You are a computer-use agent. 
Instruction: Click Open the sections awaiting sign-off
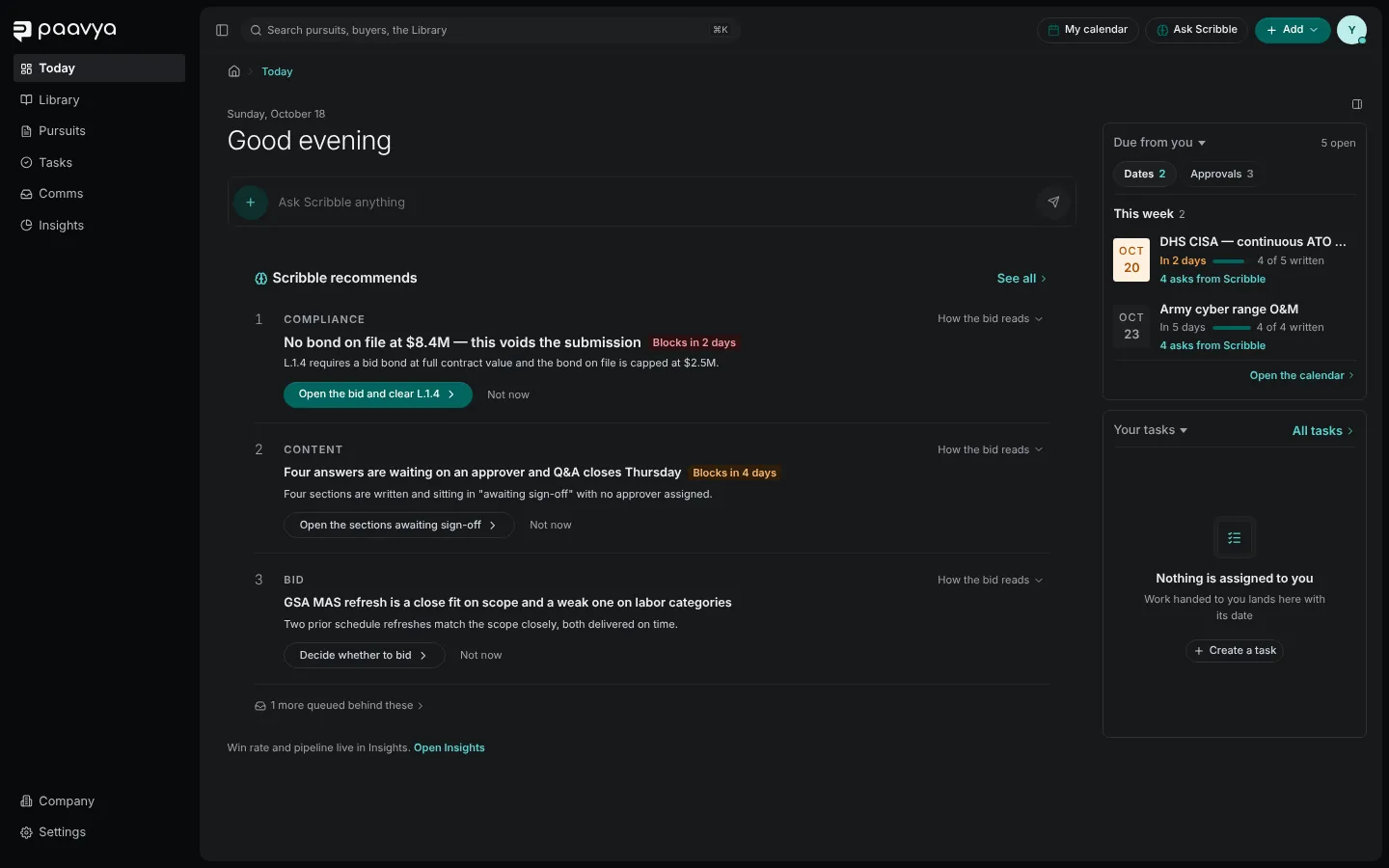pos(398,526)
